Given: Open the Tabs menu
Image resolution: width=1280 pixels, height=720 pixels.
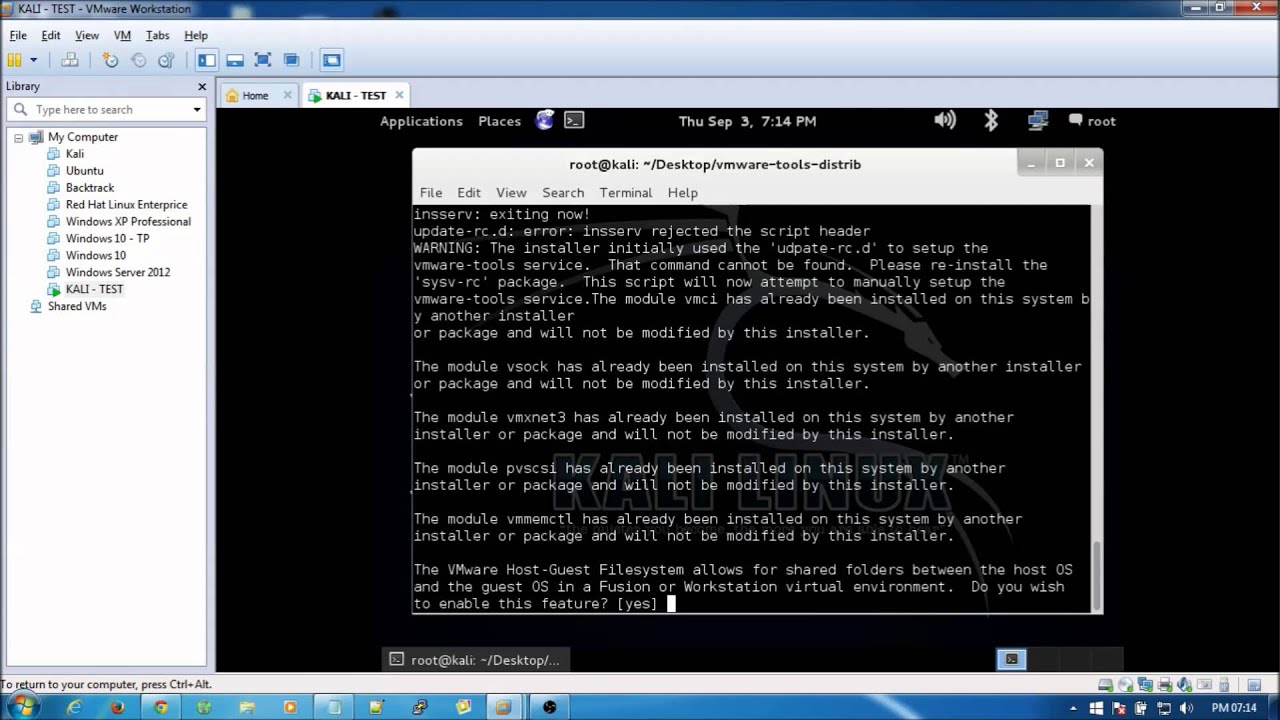Looking at the screenshot, I should click(x=157, y=35).
